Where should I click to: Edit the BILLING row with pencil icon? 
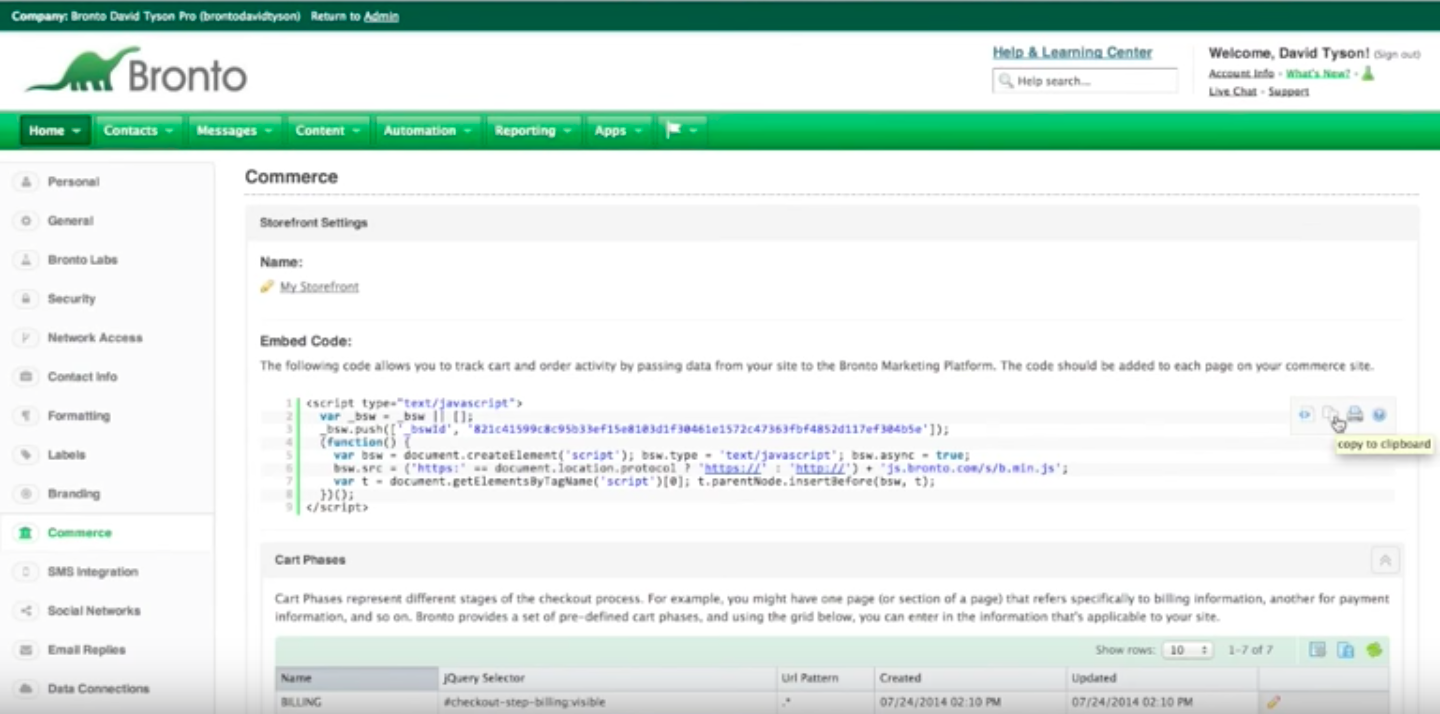(x=1273, y=702)
